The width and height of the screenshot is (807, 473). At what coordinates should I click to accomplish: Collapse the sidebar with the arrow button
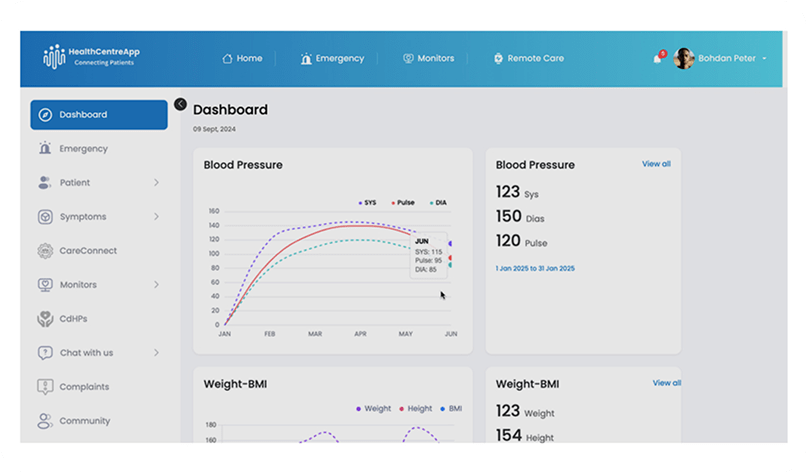click(180, 104)
